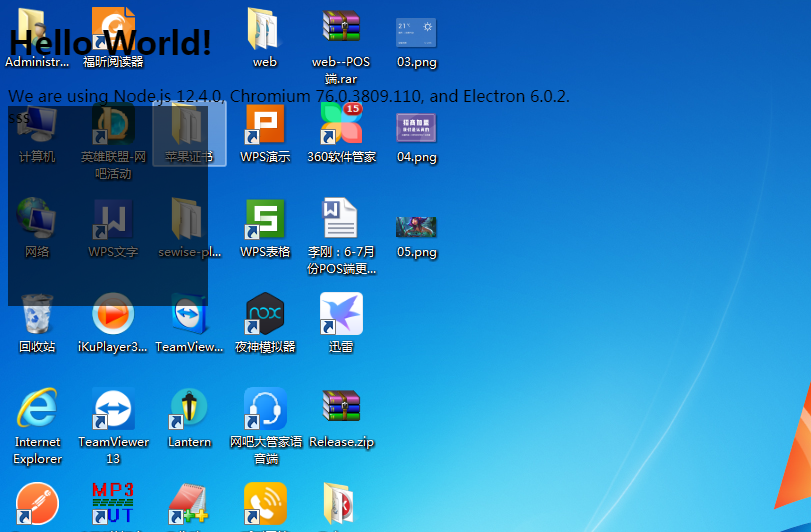Select the 回收站 recycle bin

click(x=37, y=323)
